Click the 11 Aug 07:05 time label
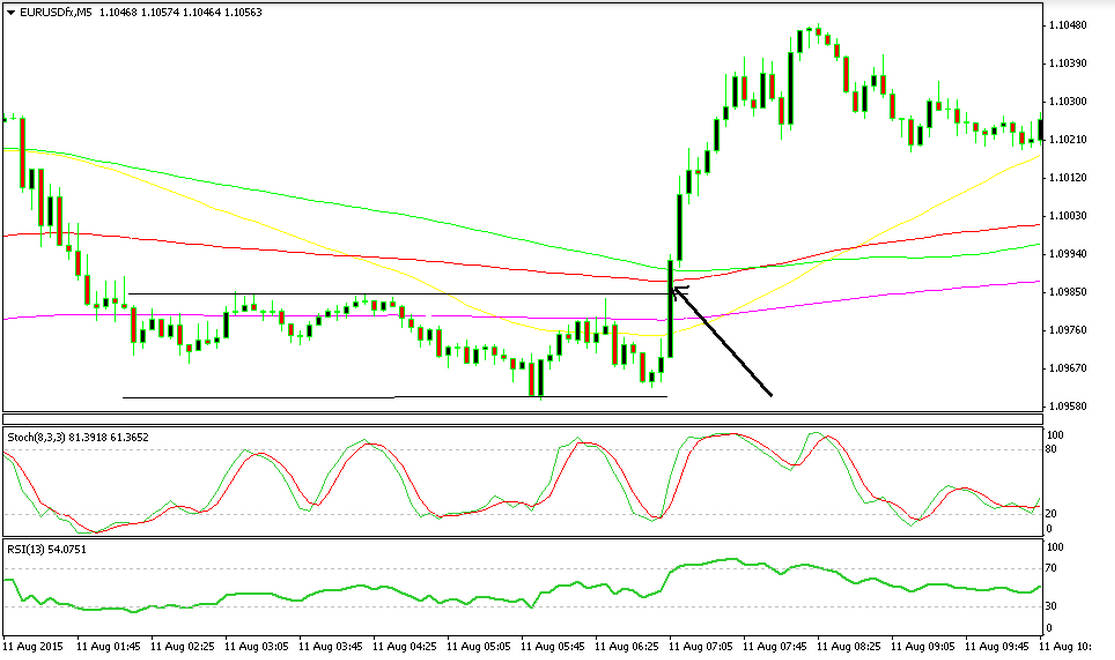Viewport: 1115px width, 660px height. (x=700, y=646)
